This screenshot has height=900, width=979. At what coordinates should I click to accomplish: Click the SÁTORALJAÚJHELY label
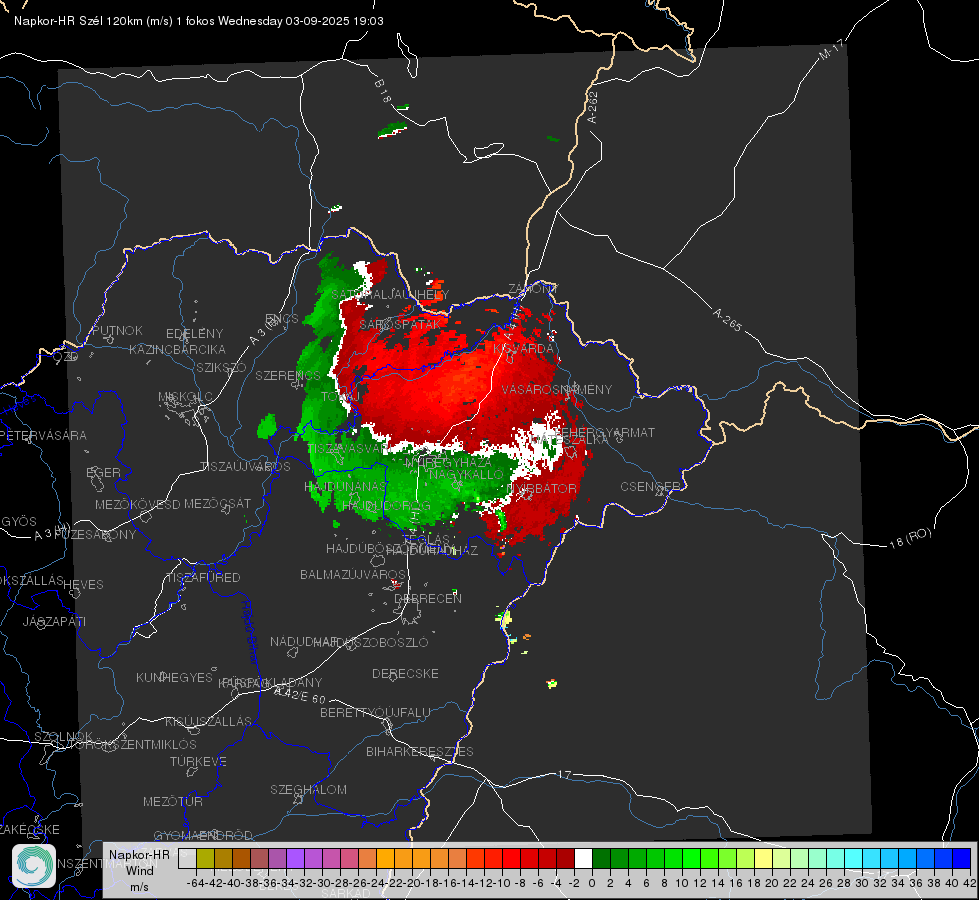pos(390,294)
